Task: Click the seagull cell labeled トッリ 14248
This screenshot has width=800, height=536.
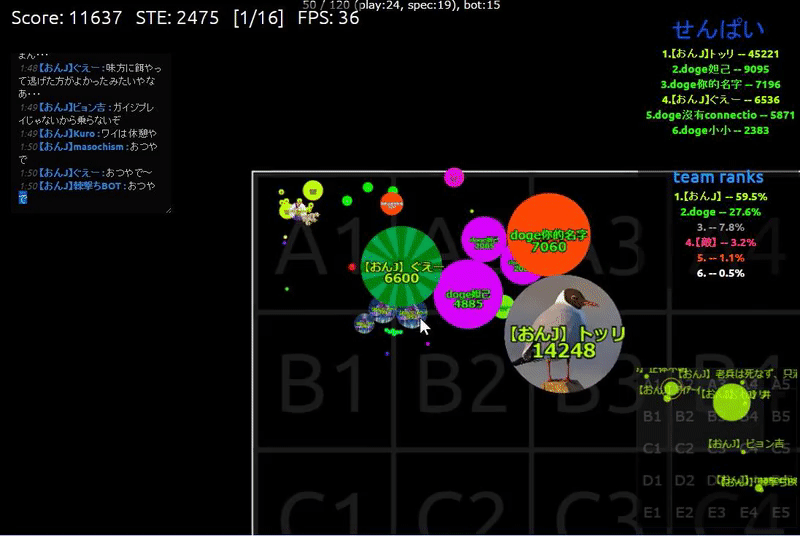Action: click(x=563, y=335)
